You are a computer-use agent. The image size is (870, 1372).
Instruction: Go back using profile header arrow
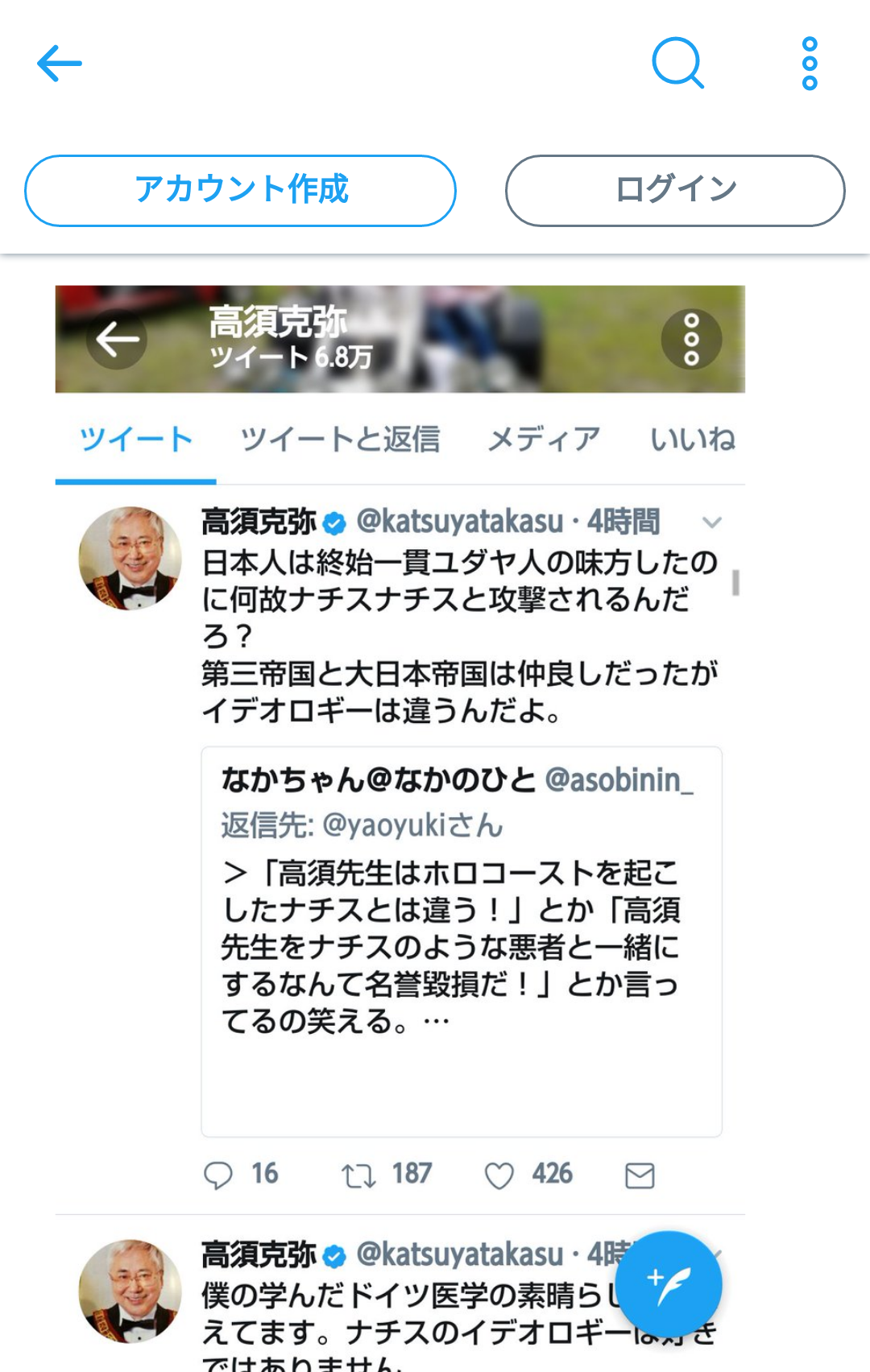118,340
